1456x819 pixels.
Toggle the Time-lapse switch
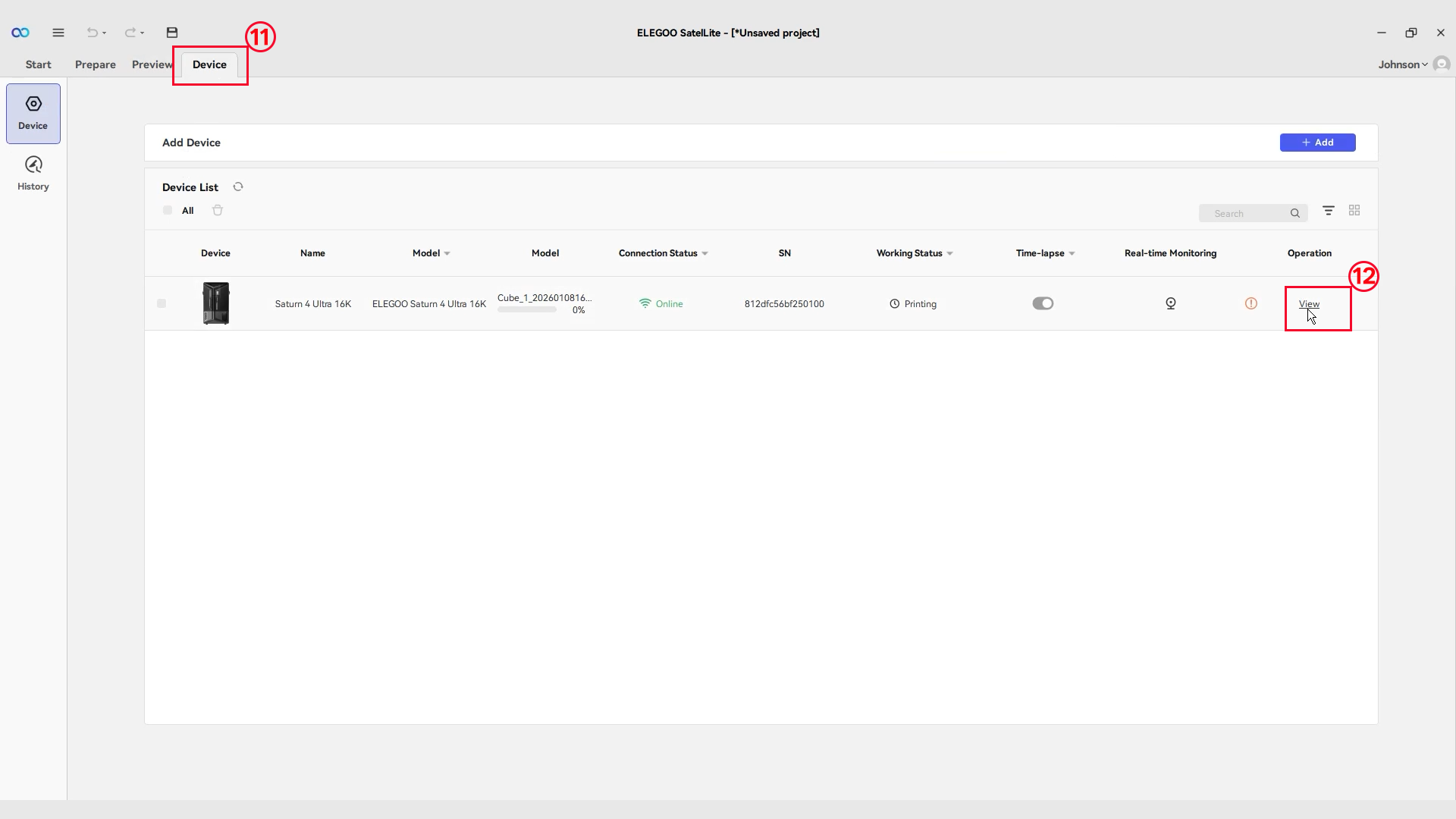click(x=1043, y=303)
